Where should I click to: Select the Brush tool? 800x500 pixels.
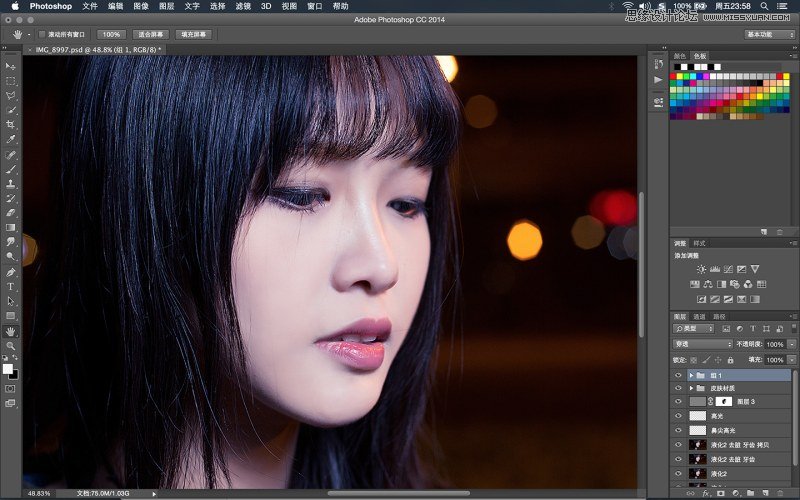coord(10,169)
